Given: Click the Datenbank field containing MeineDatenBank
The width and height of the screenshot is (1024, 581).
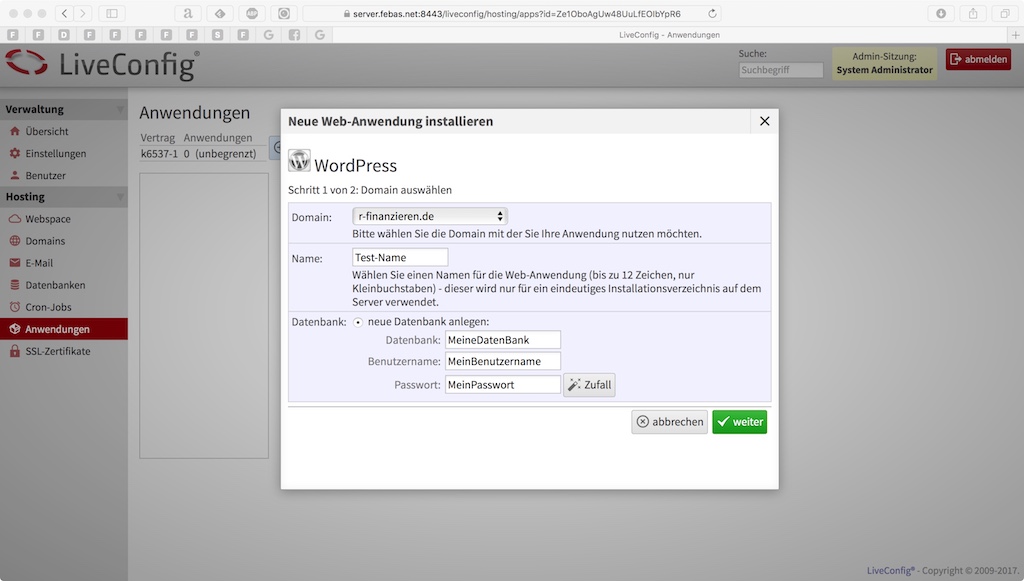Looking at the screenshot, I should point(503,339).
